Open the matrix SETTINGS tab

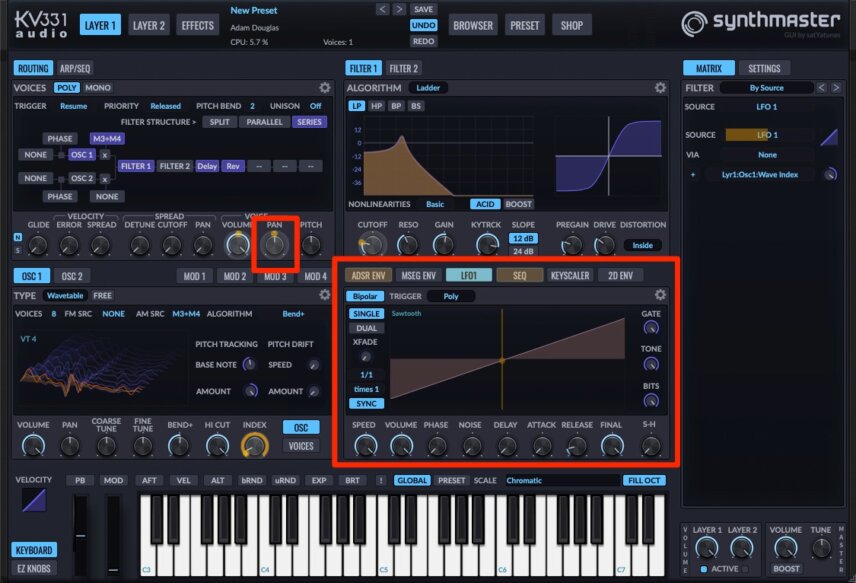click(764, 68)
